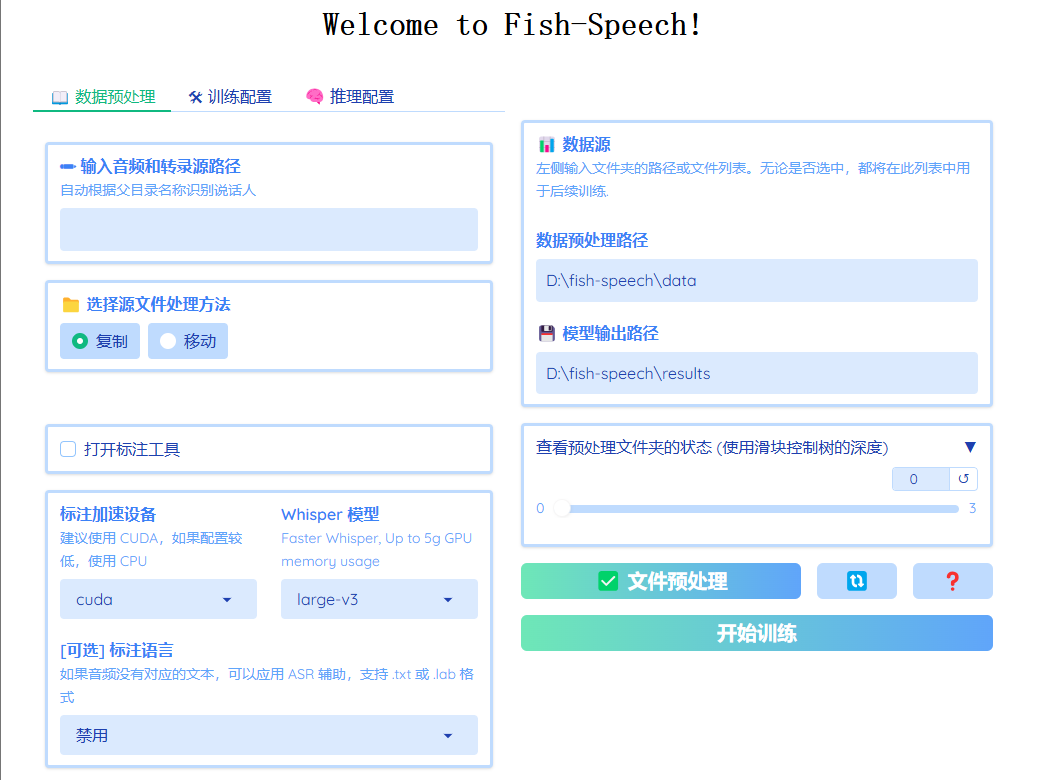Click the '[可选] 标注语言' label
This screenshot has width=1055, height=780.
116,650
